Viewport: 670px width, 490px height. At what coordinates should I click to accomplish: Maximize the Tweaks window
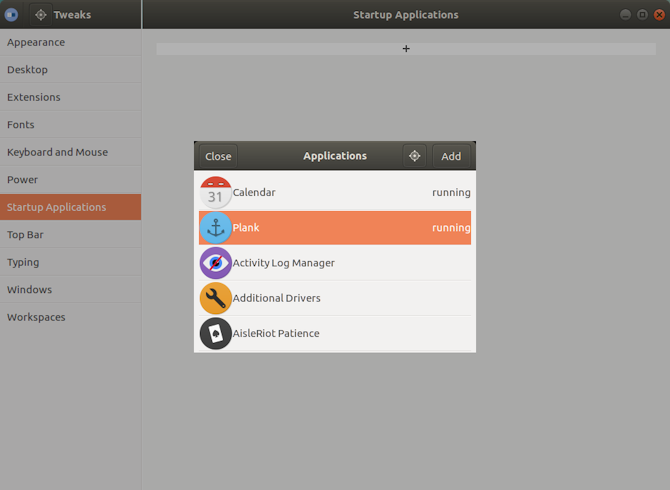pos(642,15)
